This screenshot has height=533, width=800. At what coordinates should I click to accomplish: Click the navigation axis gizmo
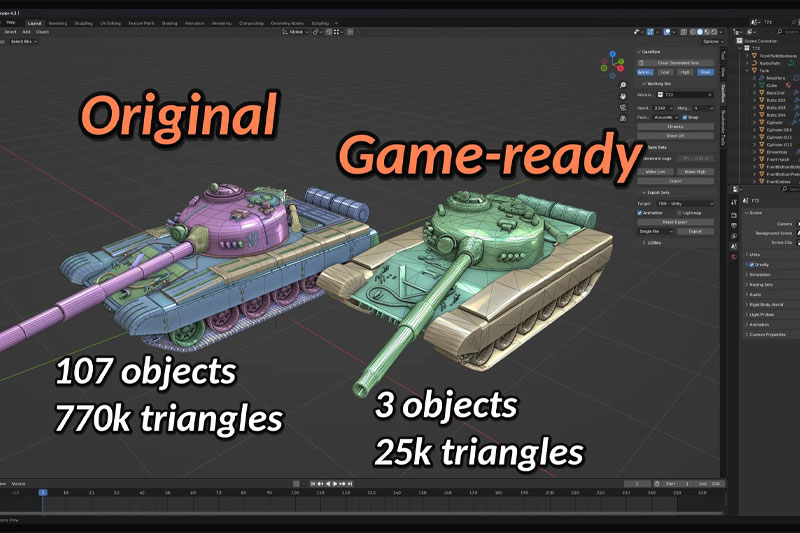coord(613,65)
